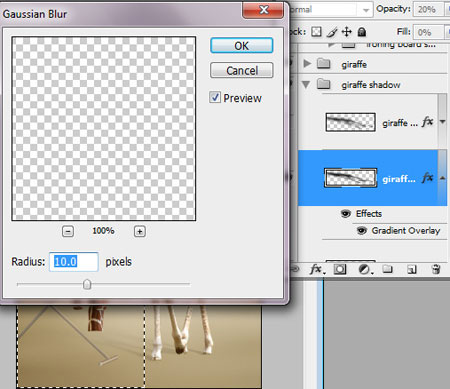Select the giraffe shadow group name text
The width and height of the screenshot is (450, 389).
click(371, 85)
